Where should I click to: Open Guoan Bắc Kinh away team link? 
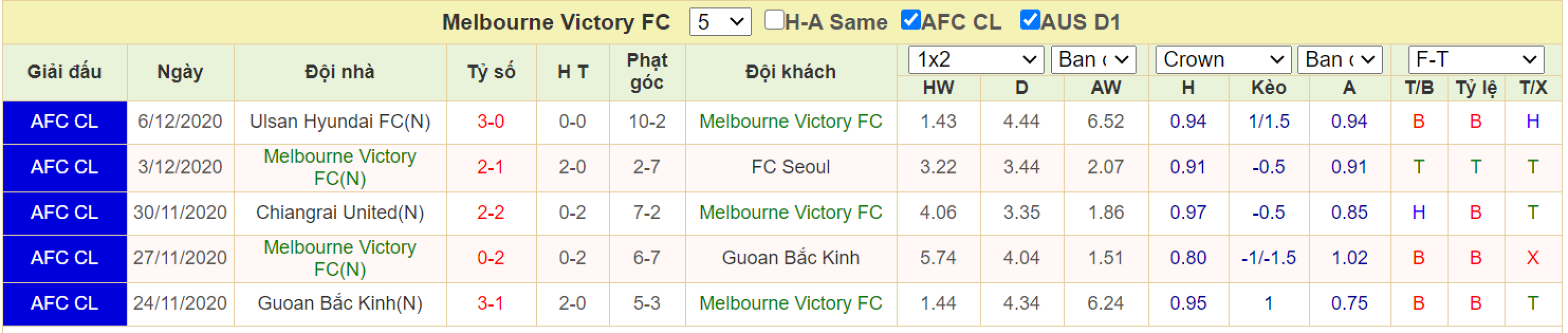click(x=791, y=258)
